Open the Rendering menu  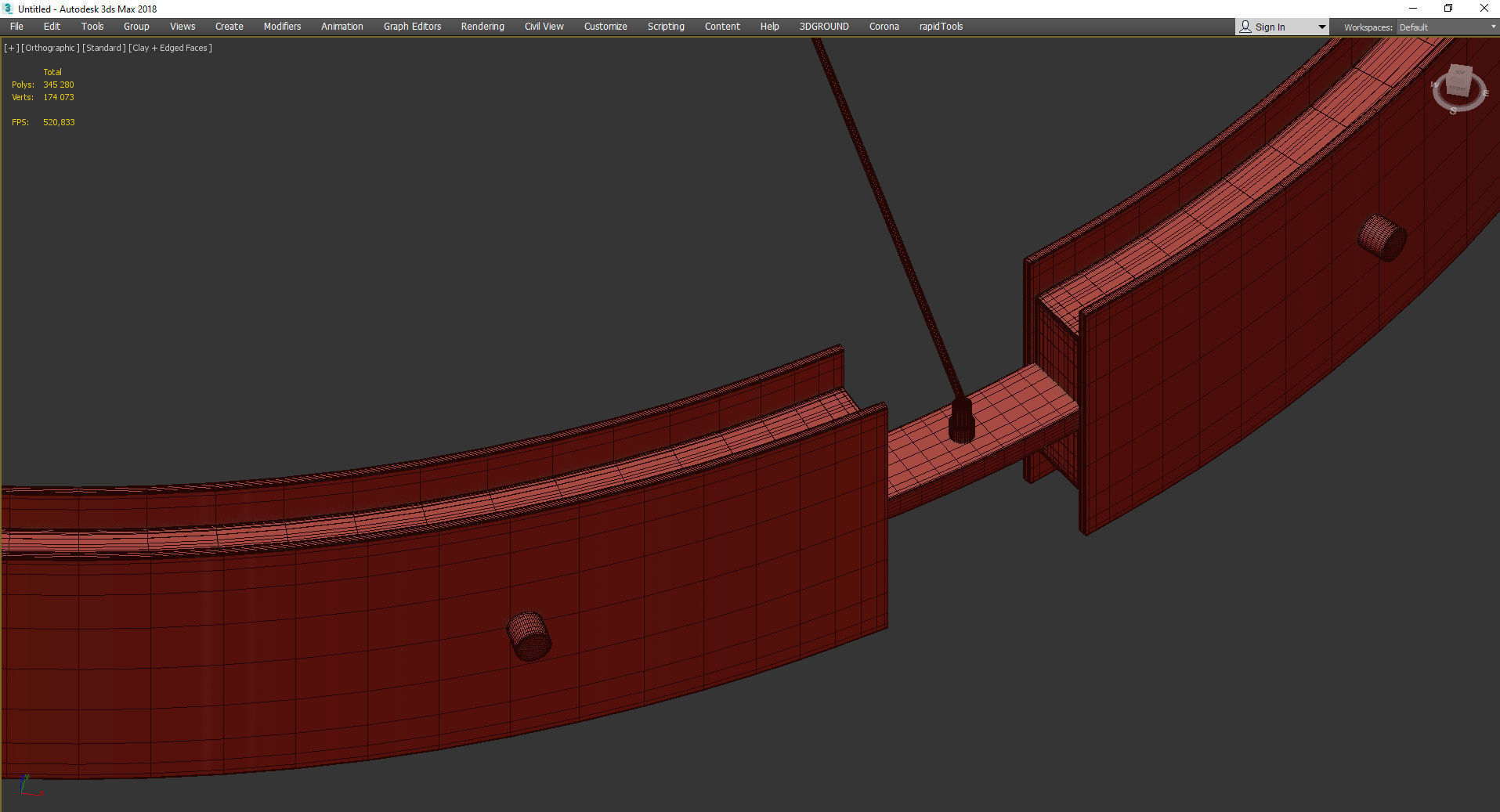[483, 27]
